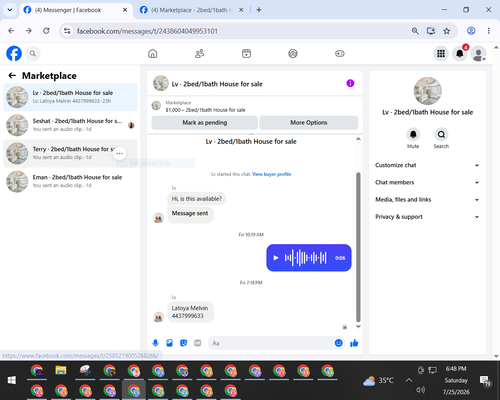The image size is (500, 400).
Task: Open Chrome three-dot menu
Action: pos(489,31)
